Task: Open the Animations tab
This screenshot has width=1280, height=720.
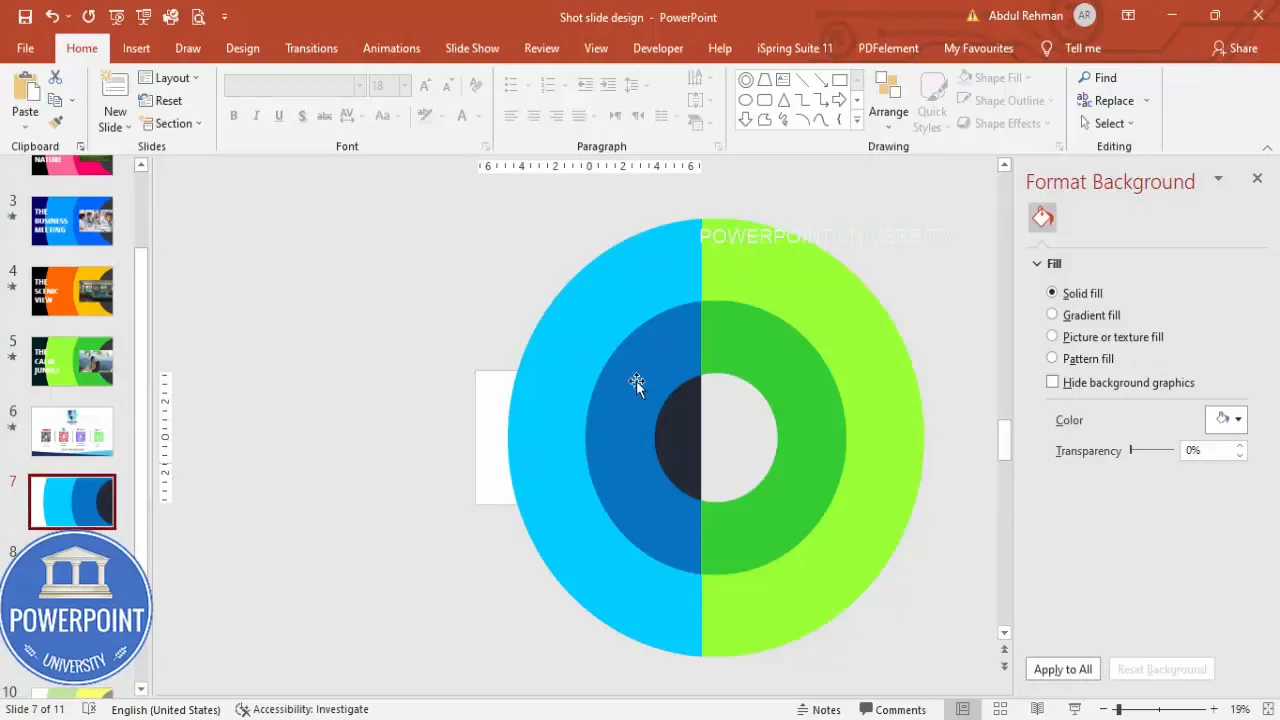Action: pos(391,48)
